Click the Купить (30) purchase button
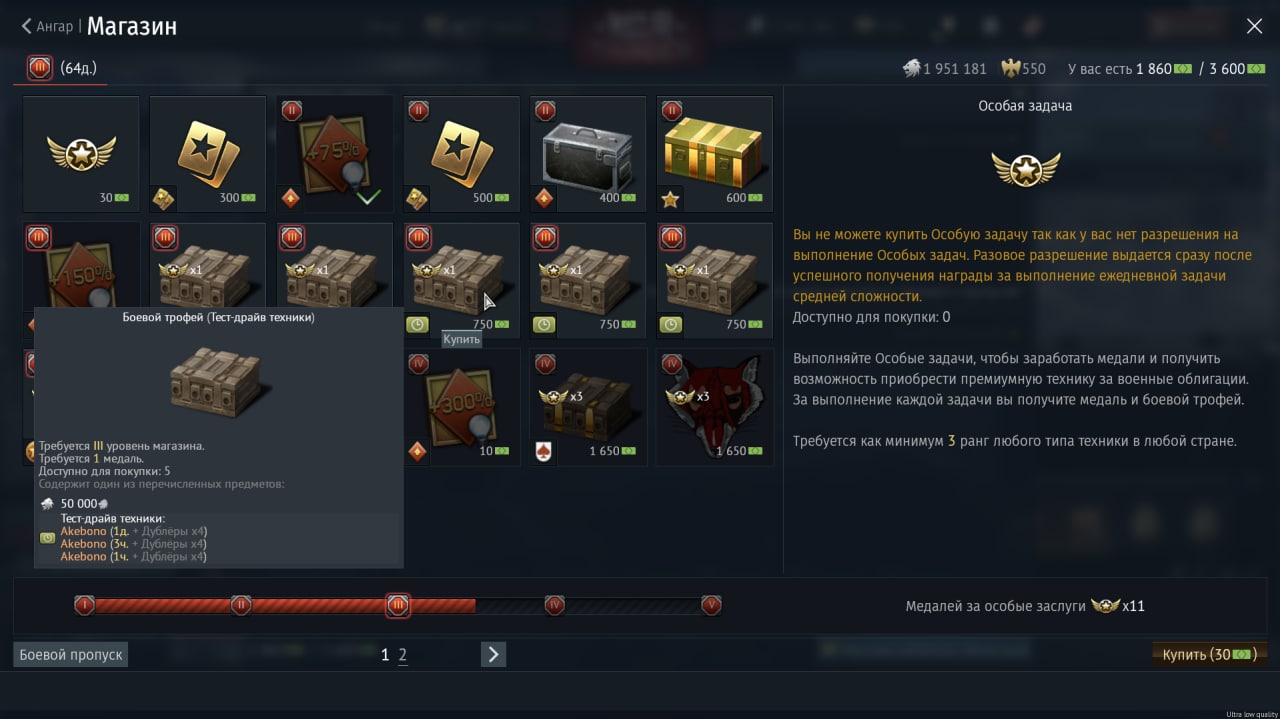 [1210, 655]
